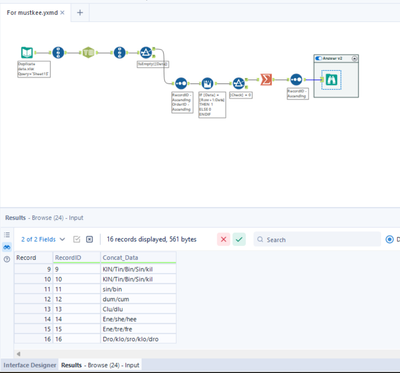Select the Data radio button in Results

(389, 239)
